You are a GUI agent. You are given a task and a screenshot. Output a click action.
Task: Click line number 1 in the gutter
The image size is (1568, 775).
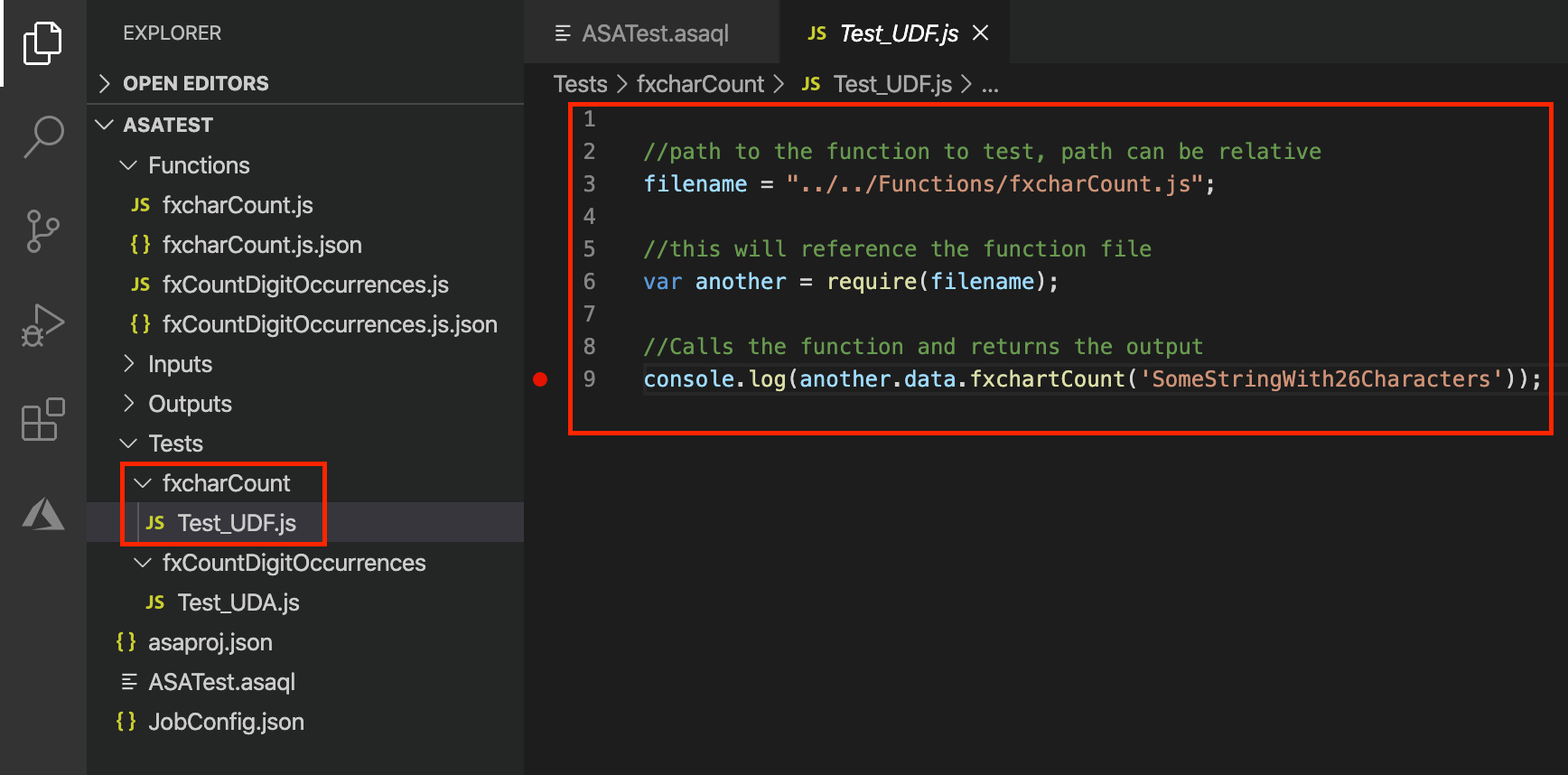pos(589,119)
